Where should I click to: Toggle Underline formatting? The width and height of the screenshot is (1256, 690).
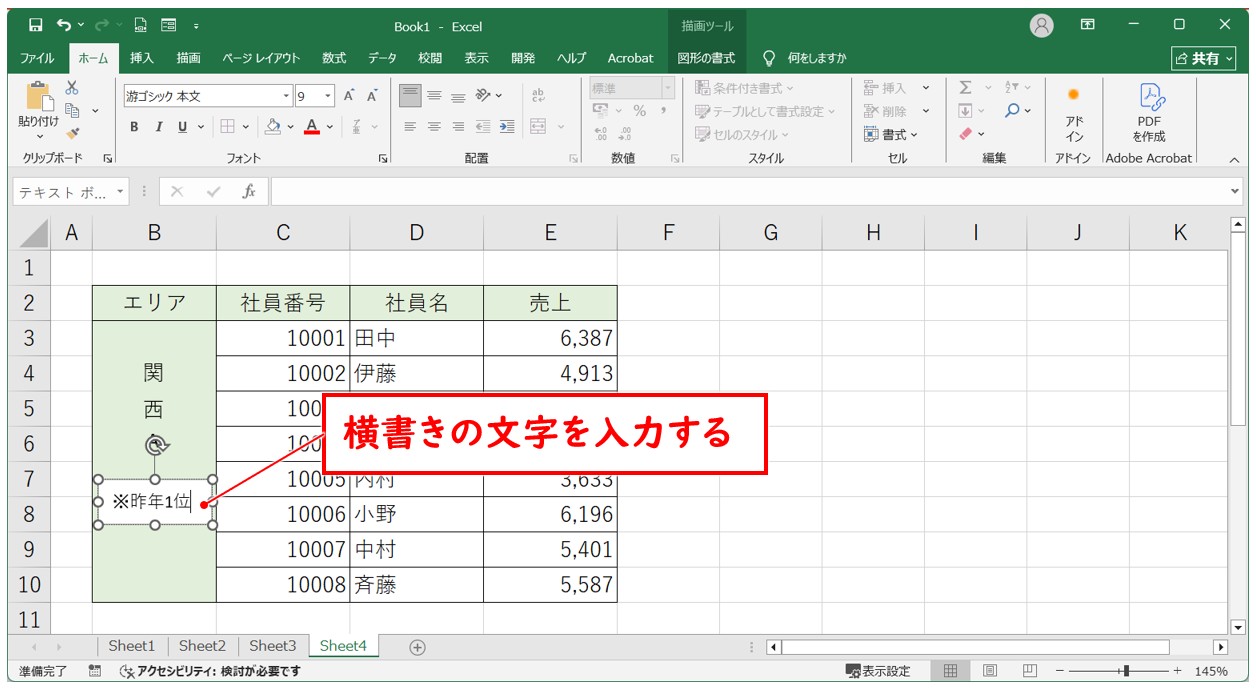point(183,127)
